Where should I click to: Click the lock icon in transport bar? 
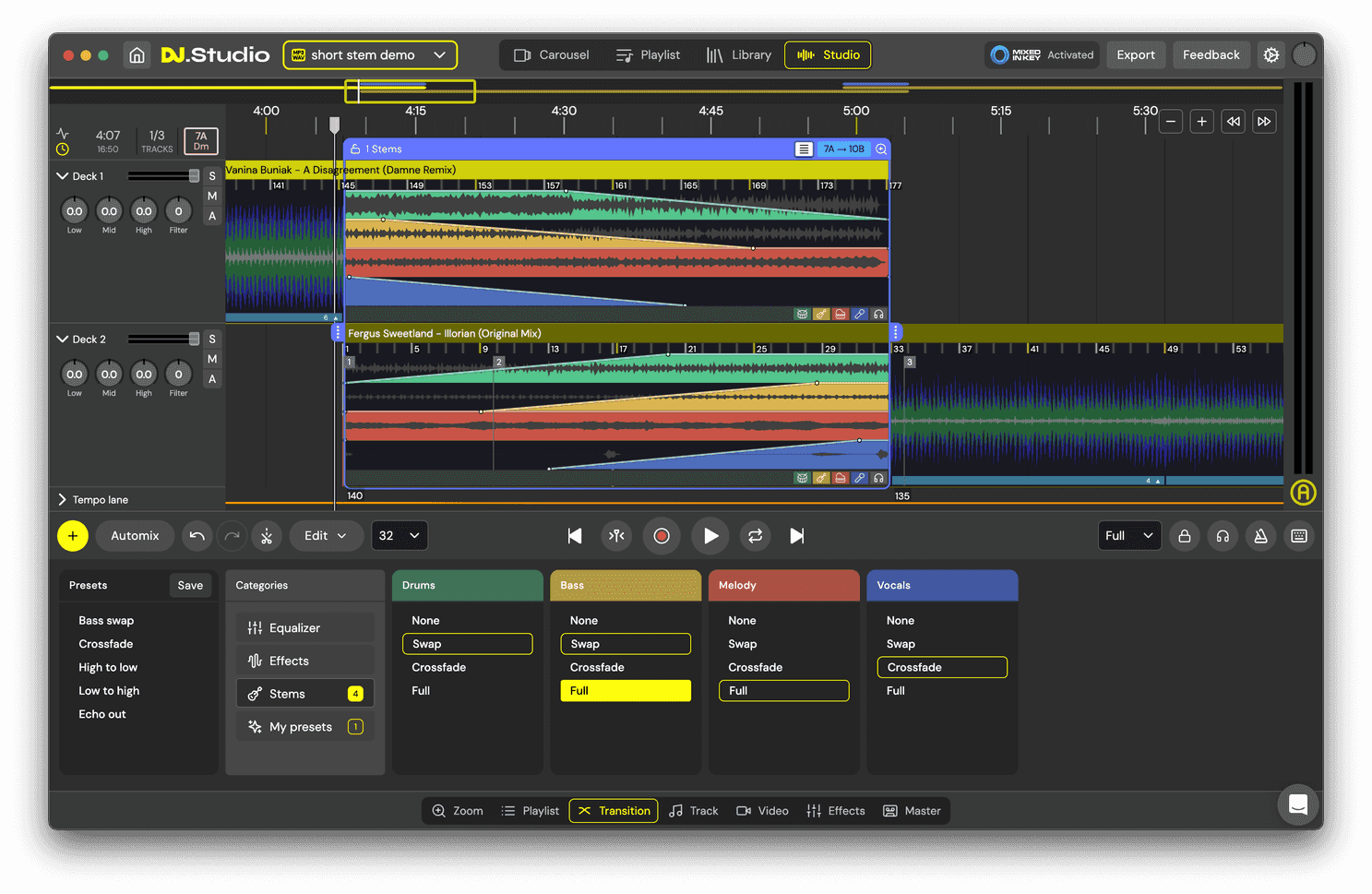point(1185,536)
